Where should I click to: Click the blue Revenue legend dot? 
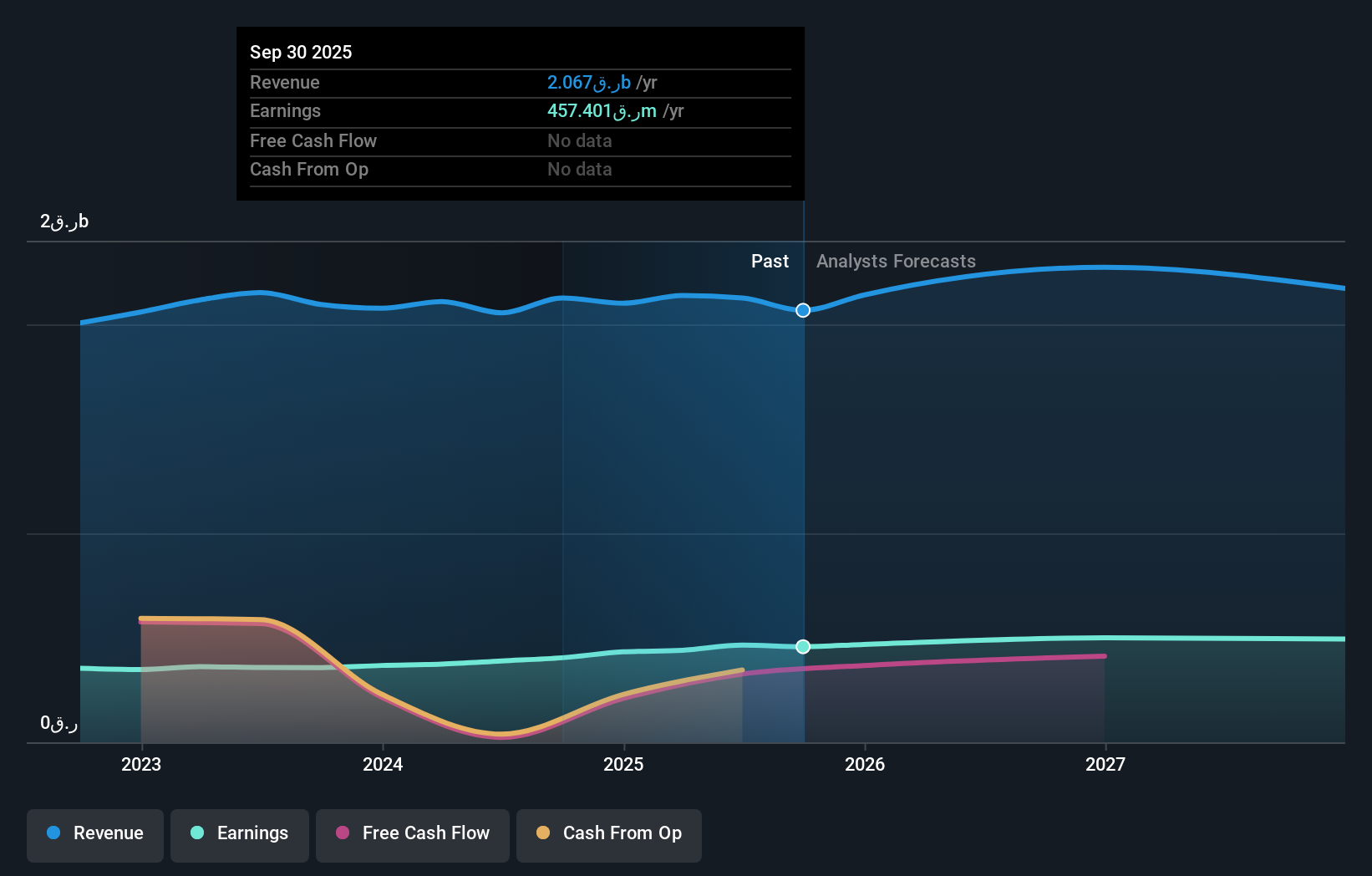point(52,834)
